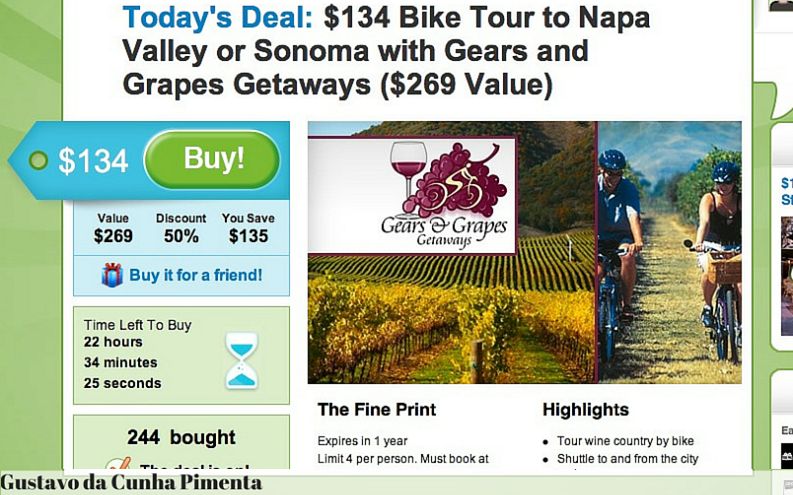Click the checkmark icon under 244 bought

click(118, 463)
